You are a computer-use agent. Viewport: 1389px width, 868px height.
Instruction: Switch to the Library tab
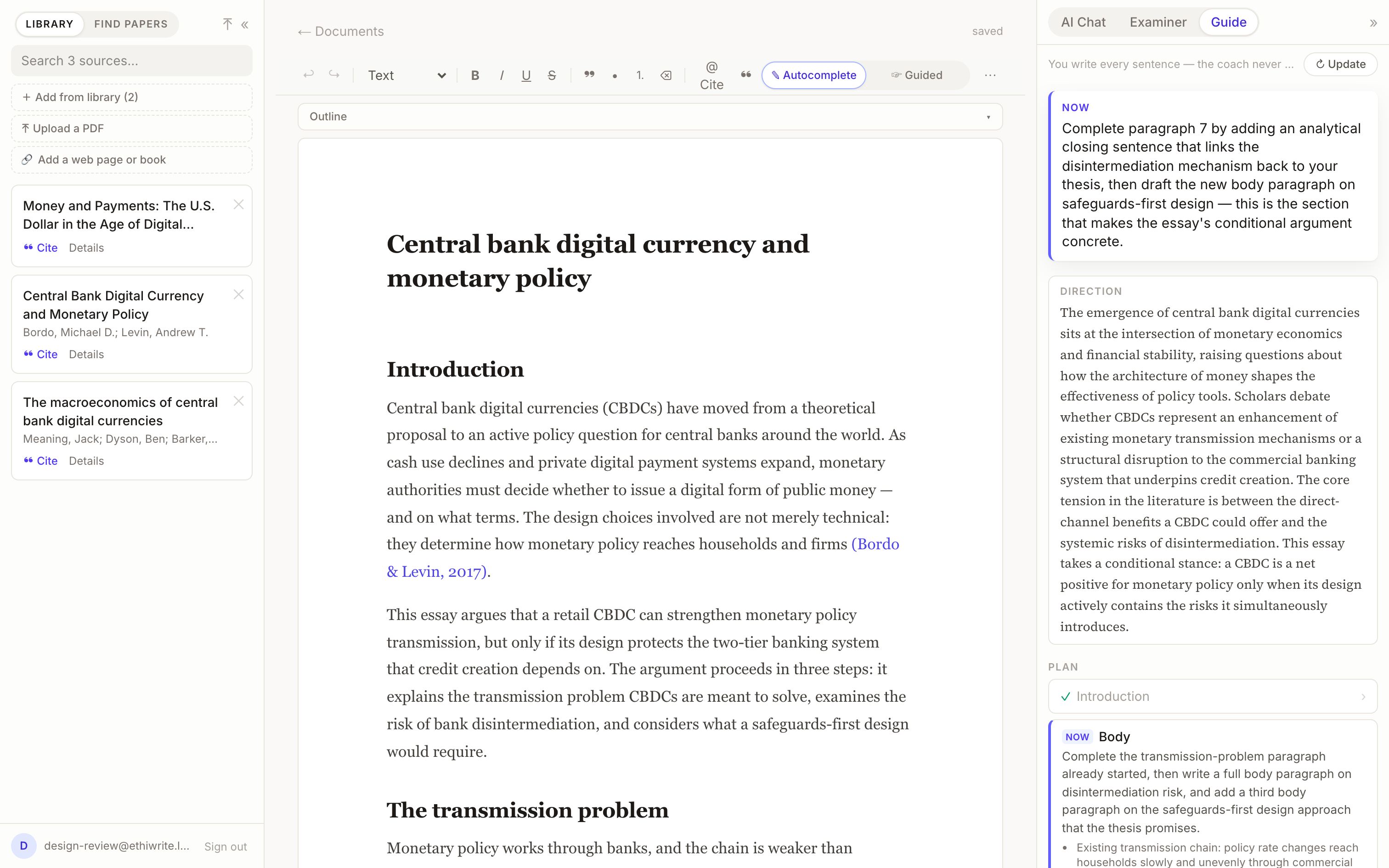49,24
